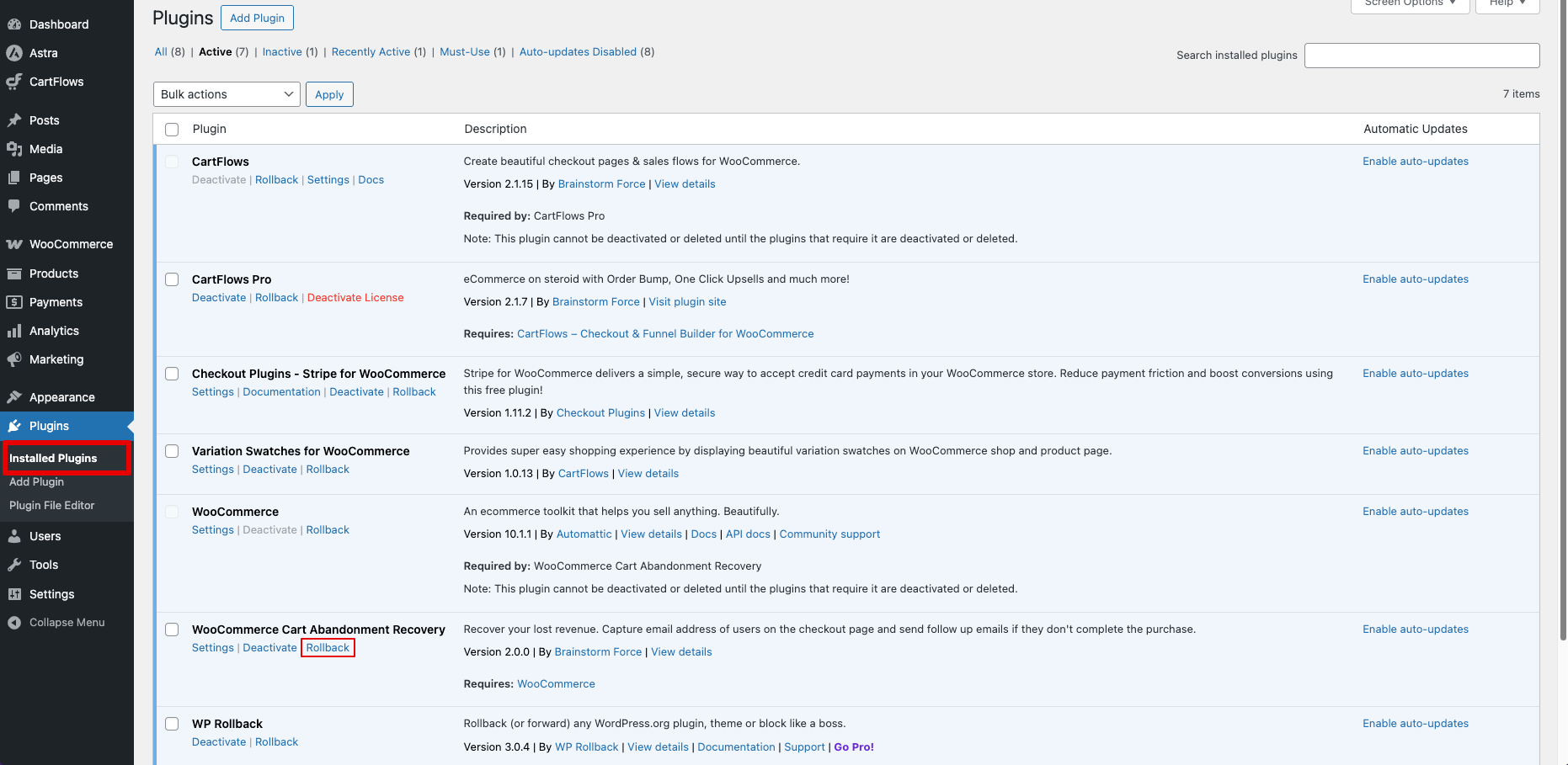Image resolution: width=1568 pixels, height=765 pixels.
Task: Click the Astra logo icon
Action: coord(14,53)
